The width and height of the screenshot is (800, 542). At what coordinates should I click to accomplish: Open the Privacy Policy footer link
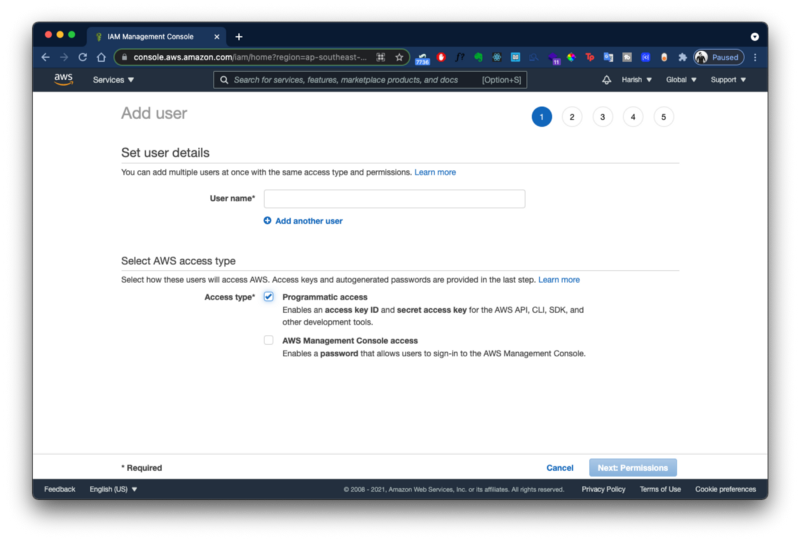tap(603, 489)
